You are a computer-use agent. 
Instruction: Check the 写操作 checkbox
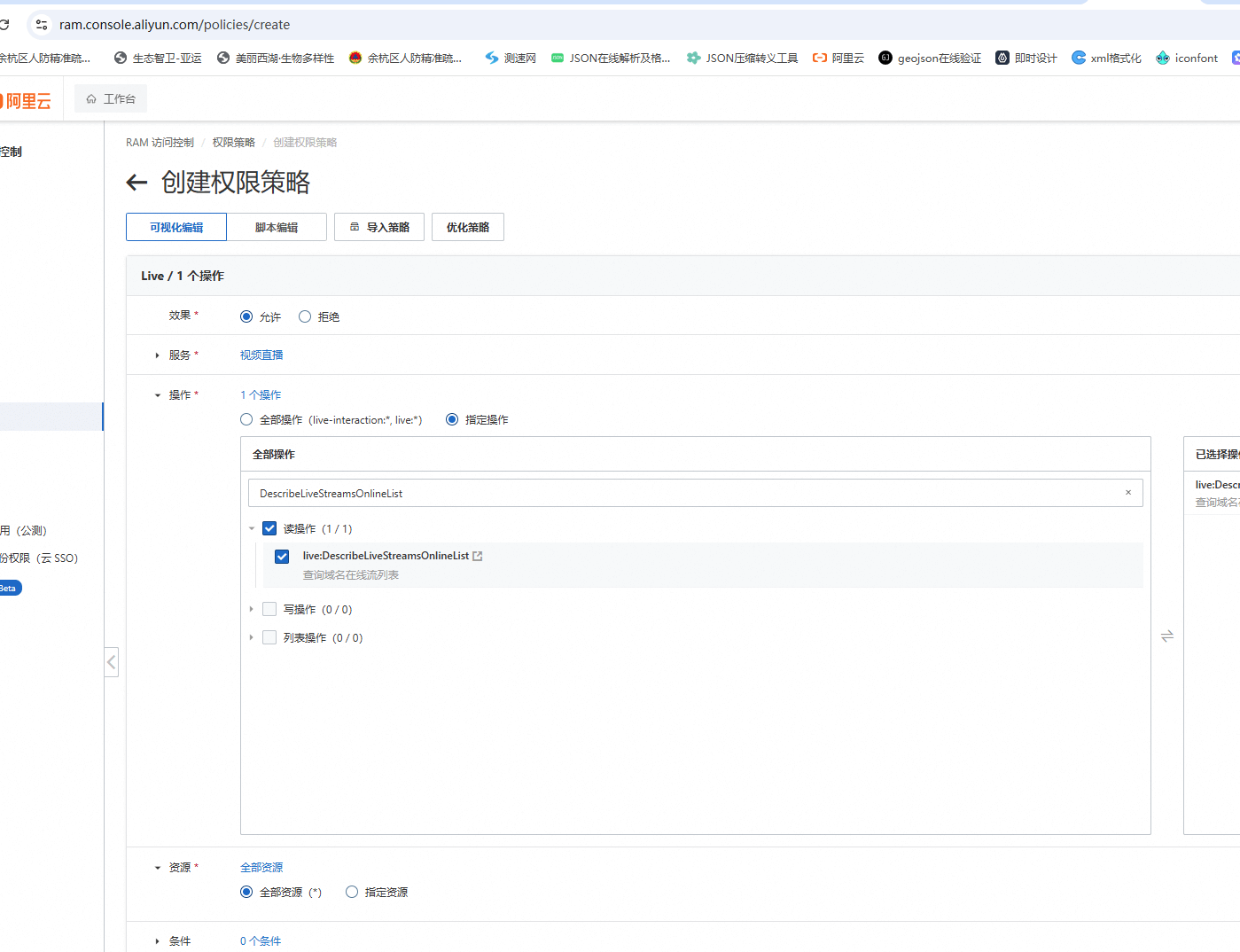click(x=269, y=609)
